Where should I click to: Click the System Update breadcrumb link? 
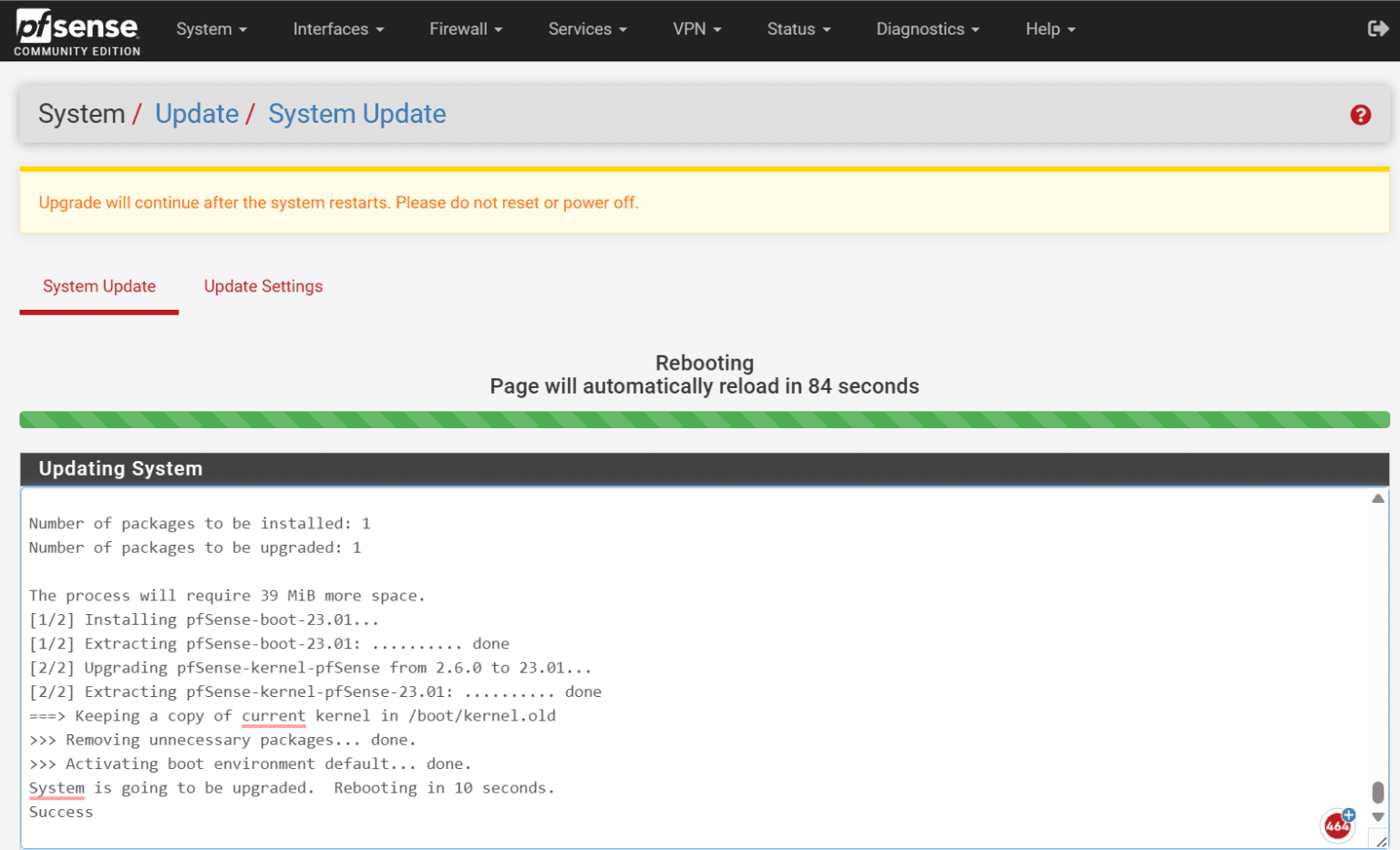pyautogui.click(x=356, y=113)
